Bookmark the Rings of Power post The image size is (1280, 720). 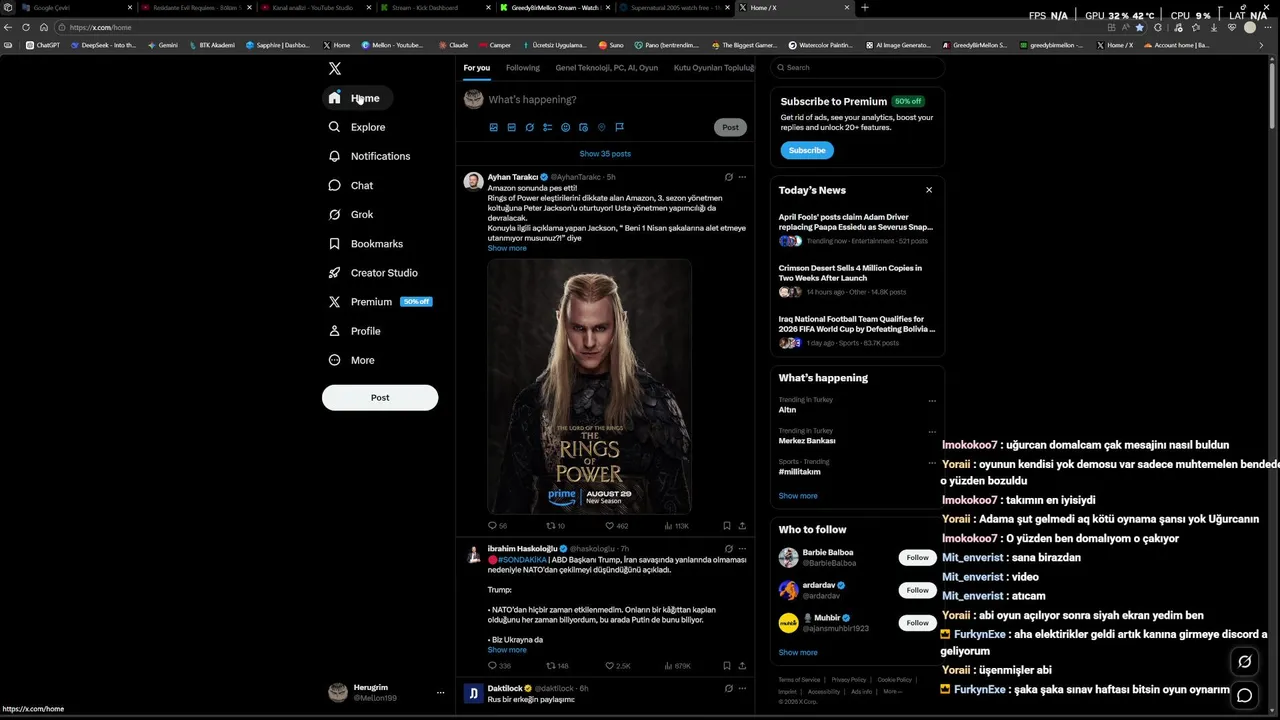click(727, 525)
